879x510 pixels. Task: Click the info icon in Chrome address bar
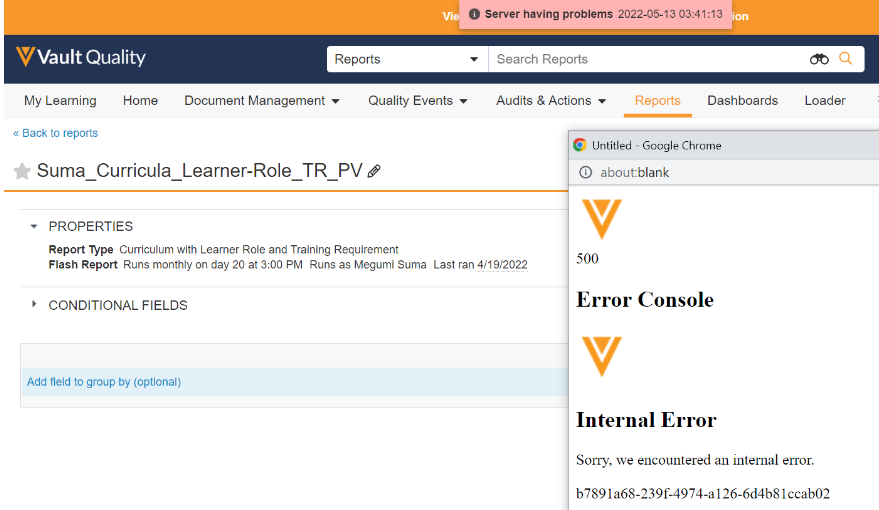pos(585,172)
